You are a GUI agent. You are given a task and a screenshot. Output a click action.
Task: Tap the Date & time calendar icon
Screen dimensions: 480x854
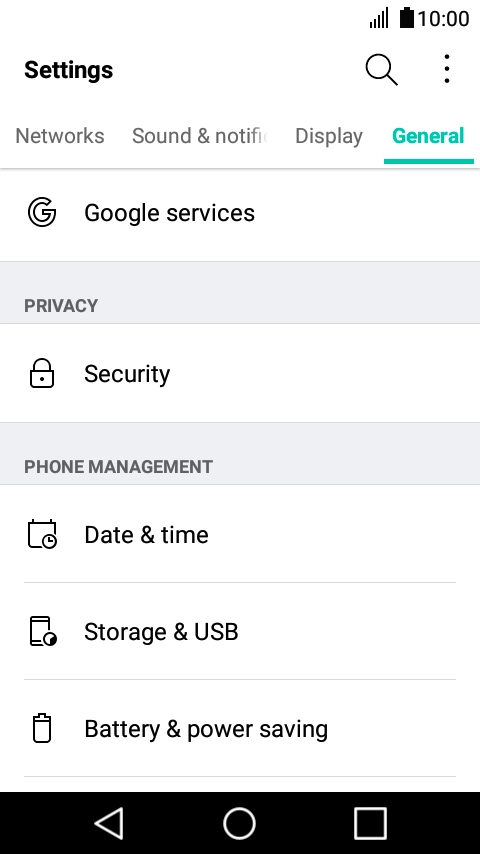(x=42, y=534)
